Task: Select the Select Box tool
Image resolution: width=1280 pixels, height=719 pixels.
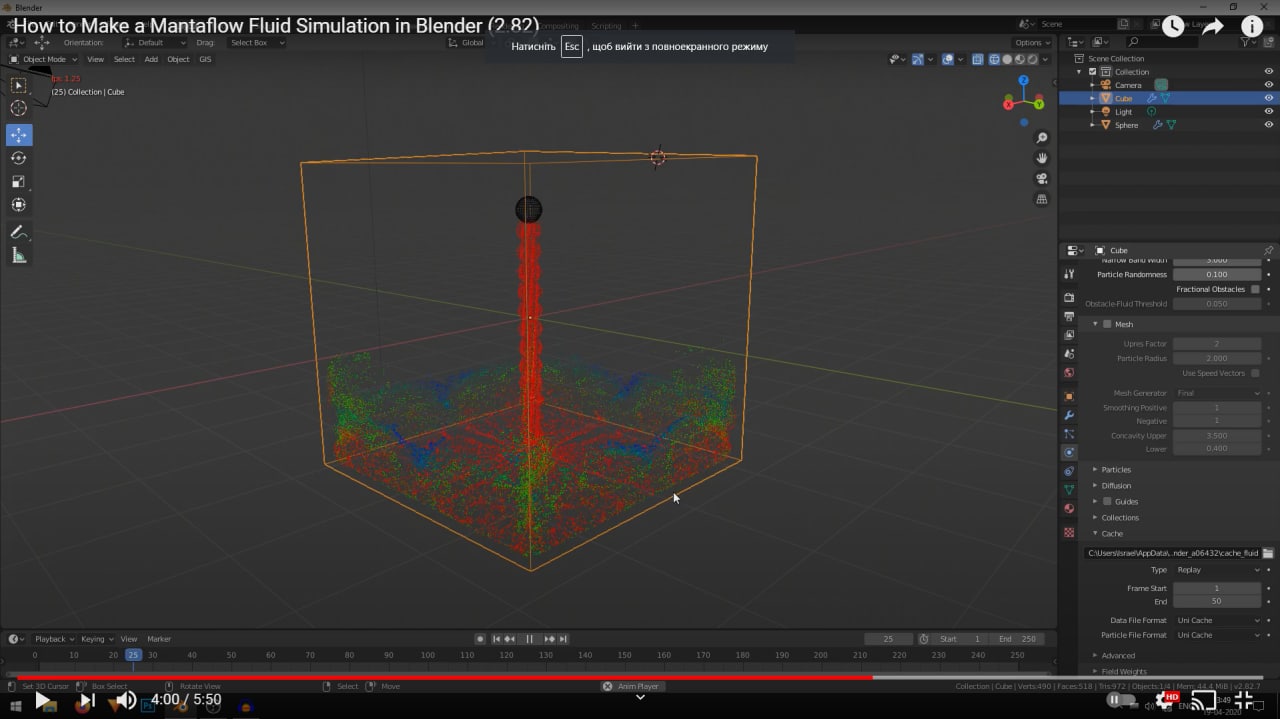Action: click(x=19, y=86)
